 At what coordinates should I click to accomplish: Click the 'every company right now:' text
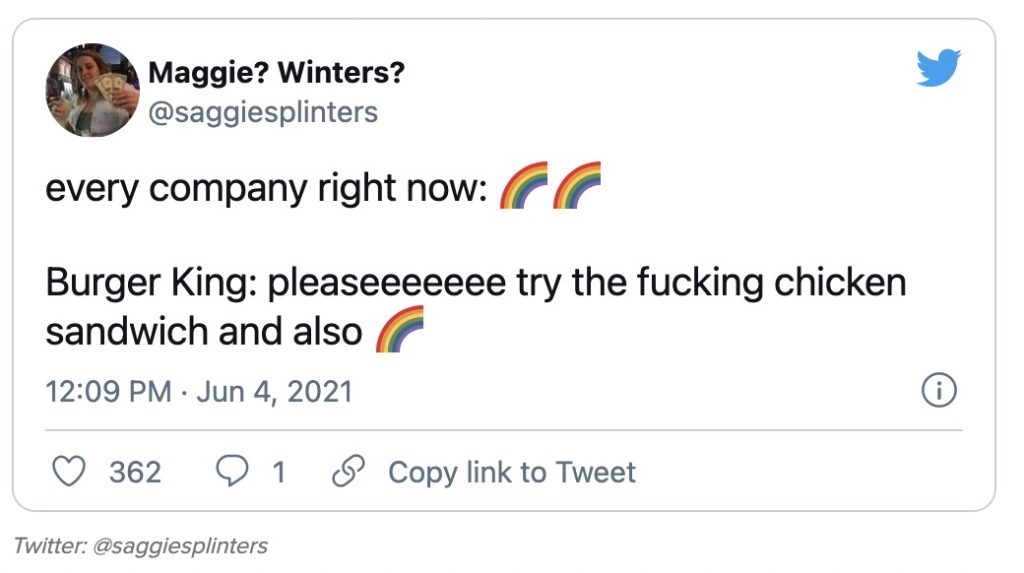tap(265, 187)
